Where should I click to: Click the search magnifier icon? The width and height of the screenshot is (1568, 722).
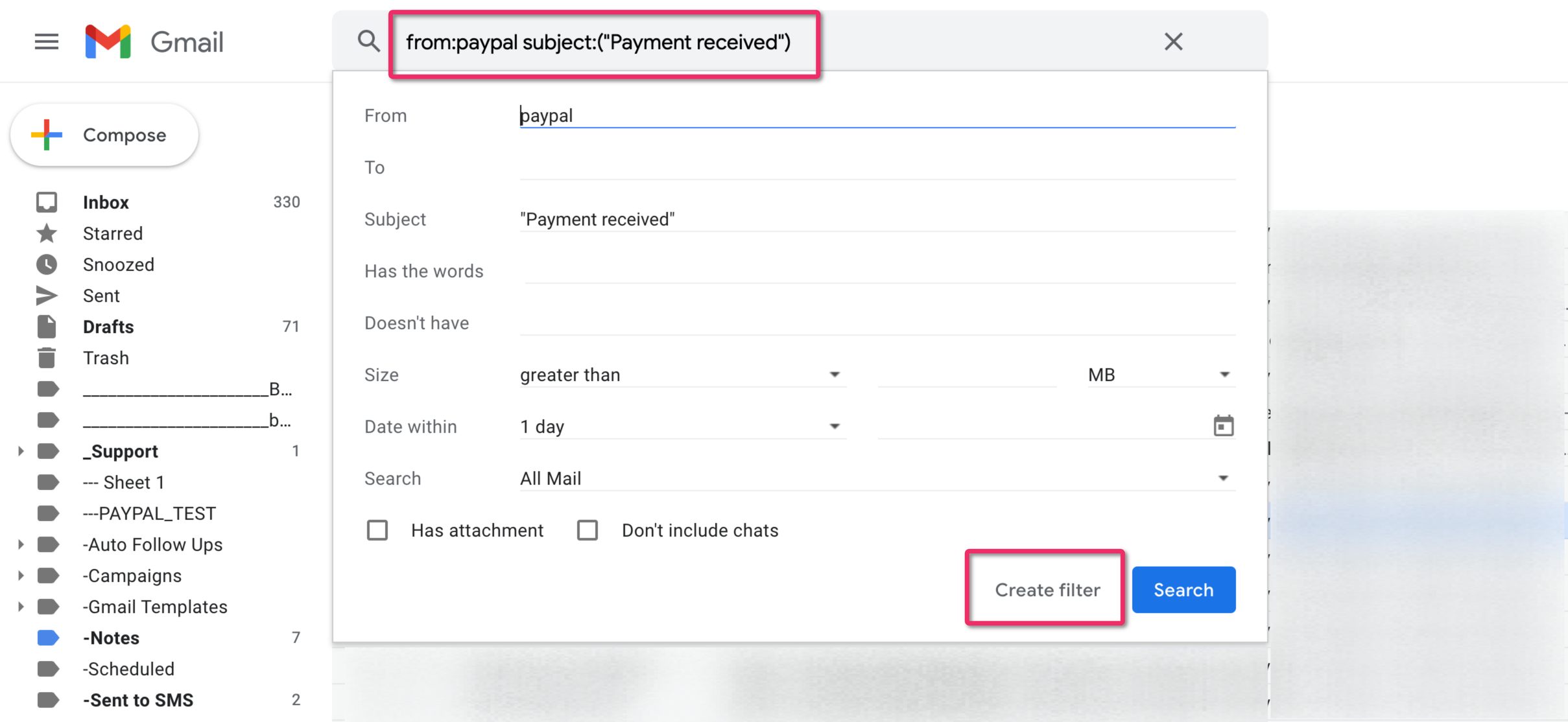pos(368,41)
